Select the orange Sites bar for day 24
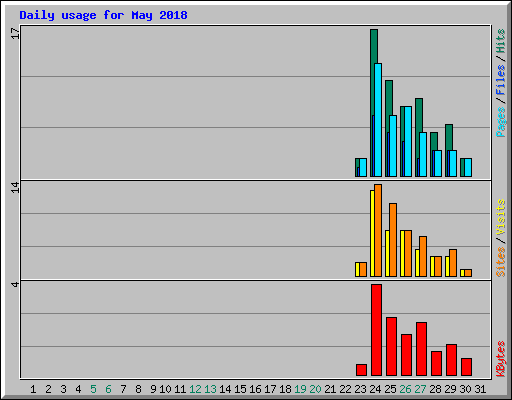The height and width of the screenshot is (400, 512). (378, 230)
